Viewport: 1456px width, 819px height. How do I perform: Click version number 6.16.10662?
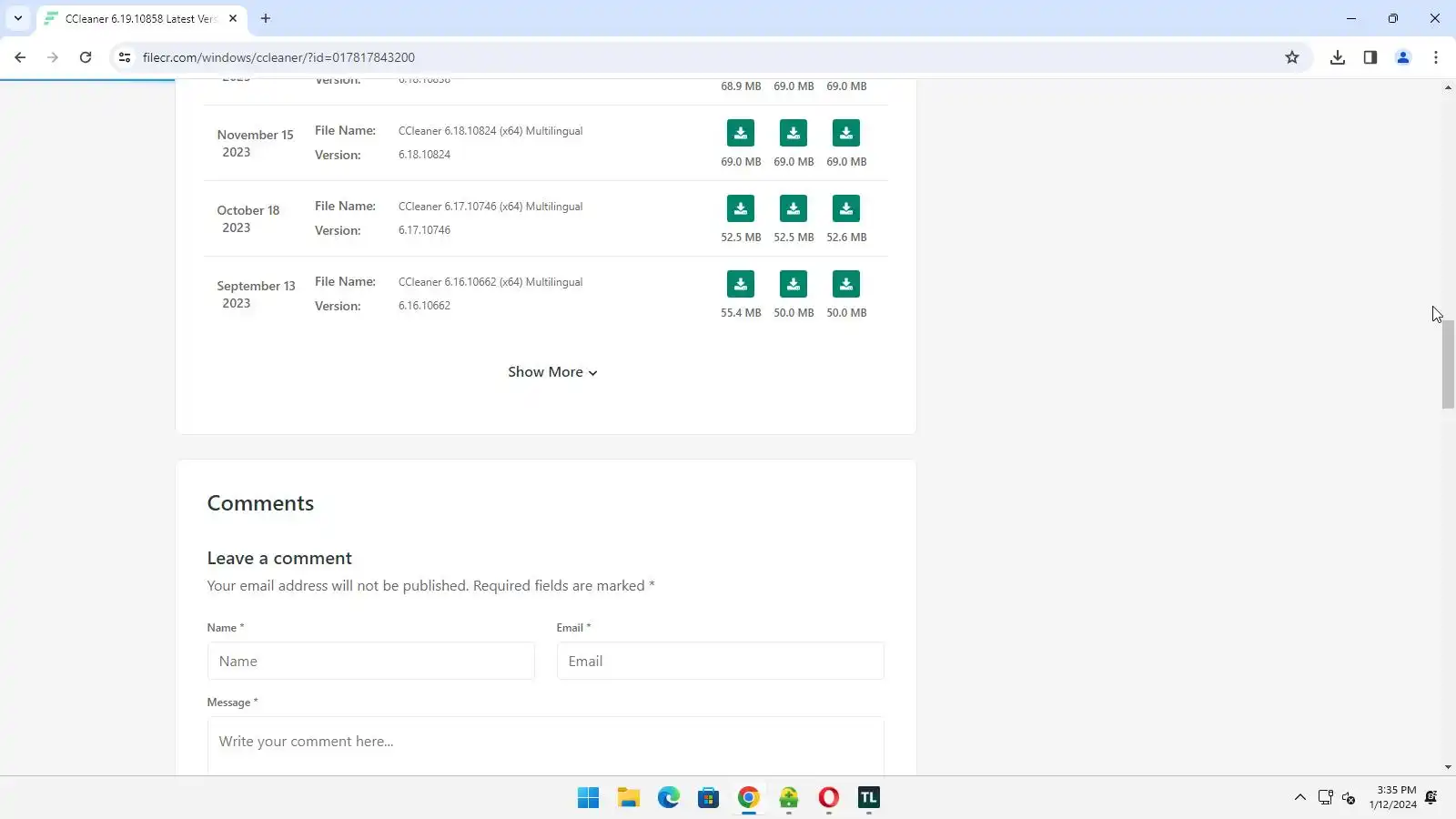424,306
